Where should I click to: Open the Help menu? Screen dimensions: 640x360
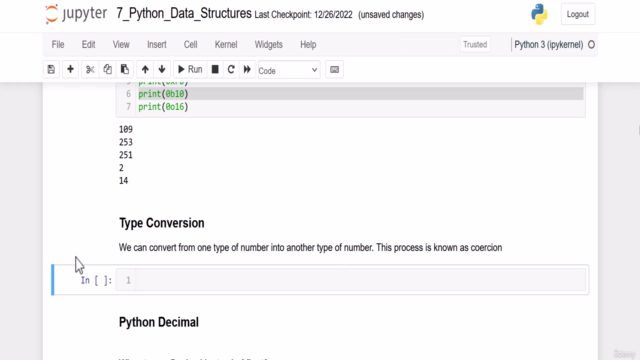tap(308, 44)
